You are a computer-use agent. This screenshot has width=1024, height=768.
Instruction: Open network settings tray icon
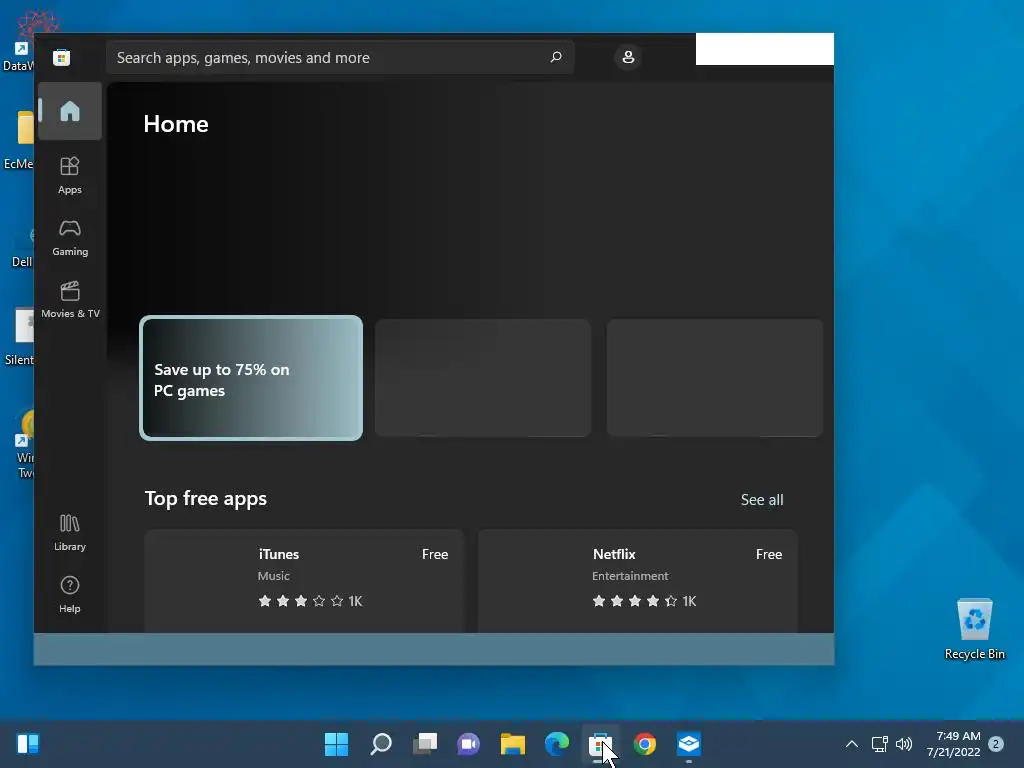click(880, 744)
